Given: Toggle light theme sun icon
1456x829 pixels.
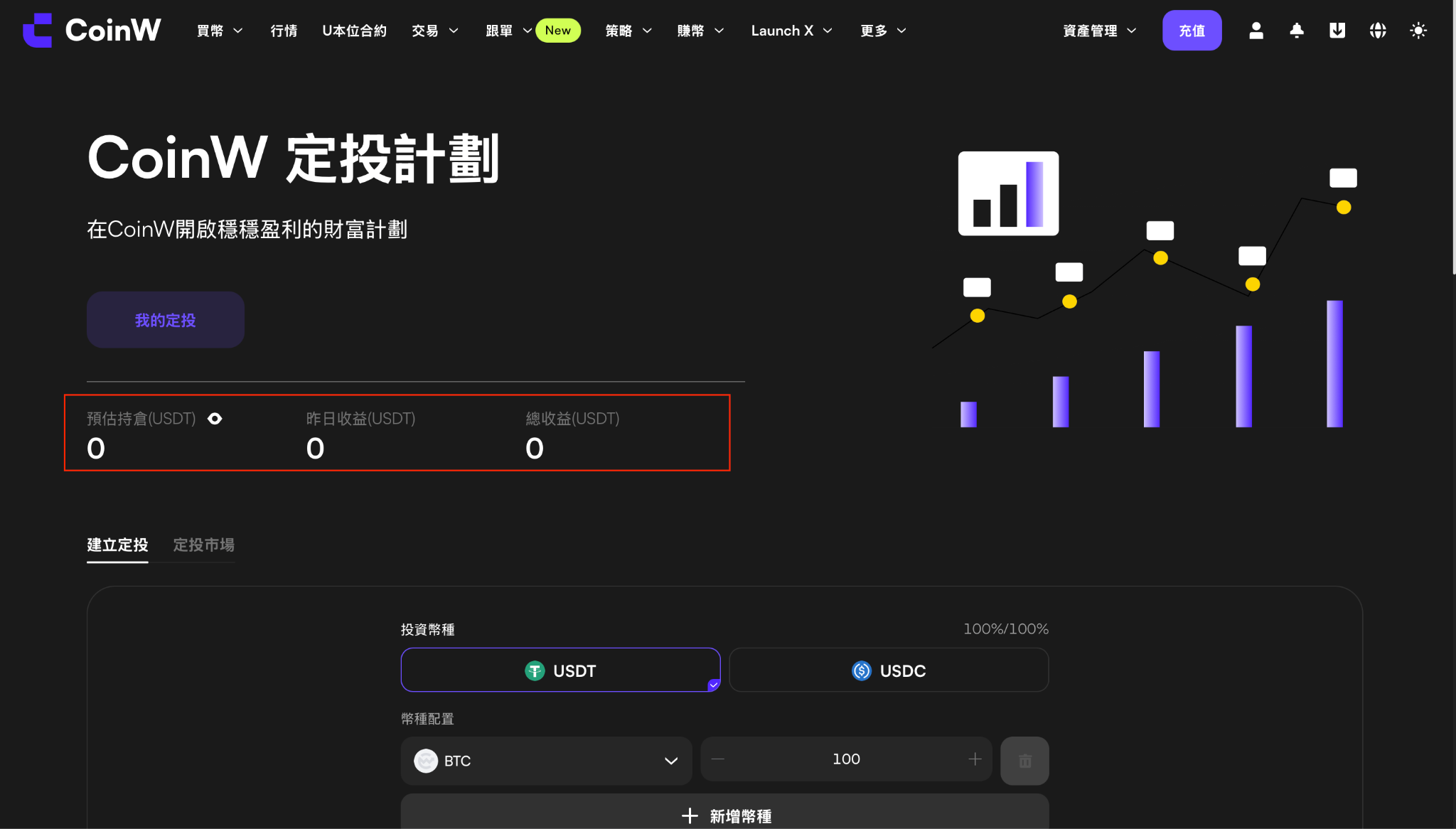Looking at the screenshot, I should click(1418, 31).
